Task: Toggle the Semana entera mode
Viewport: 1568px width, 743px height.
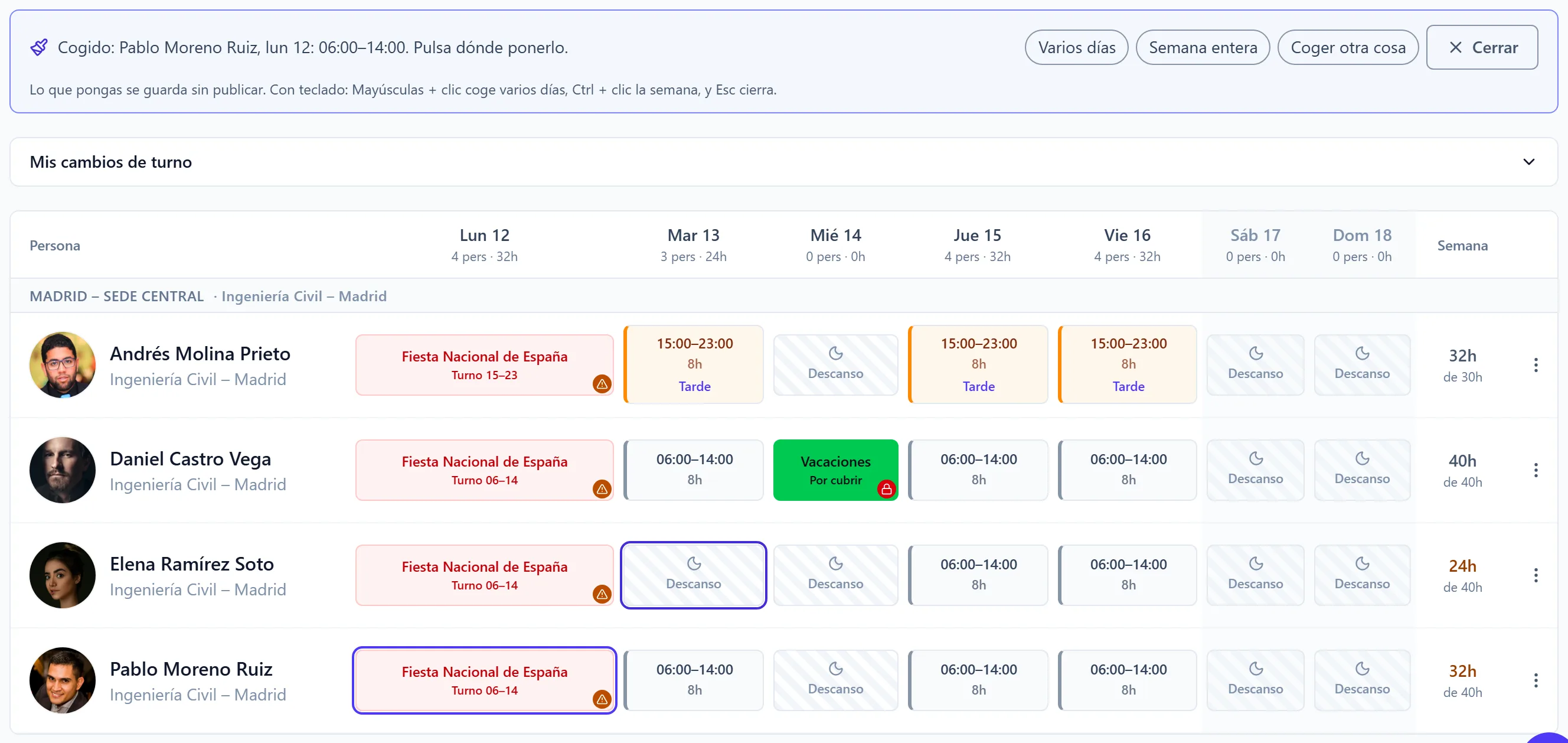Action: pyautogui.click(x=1202, y=47)
